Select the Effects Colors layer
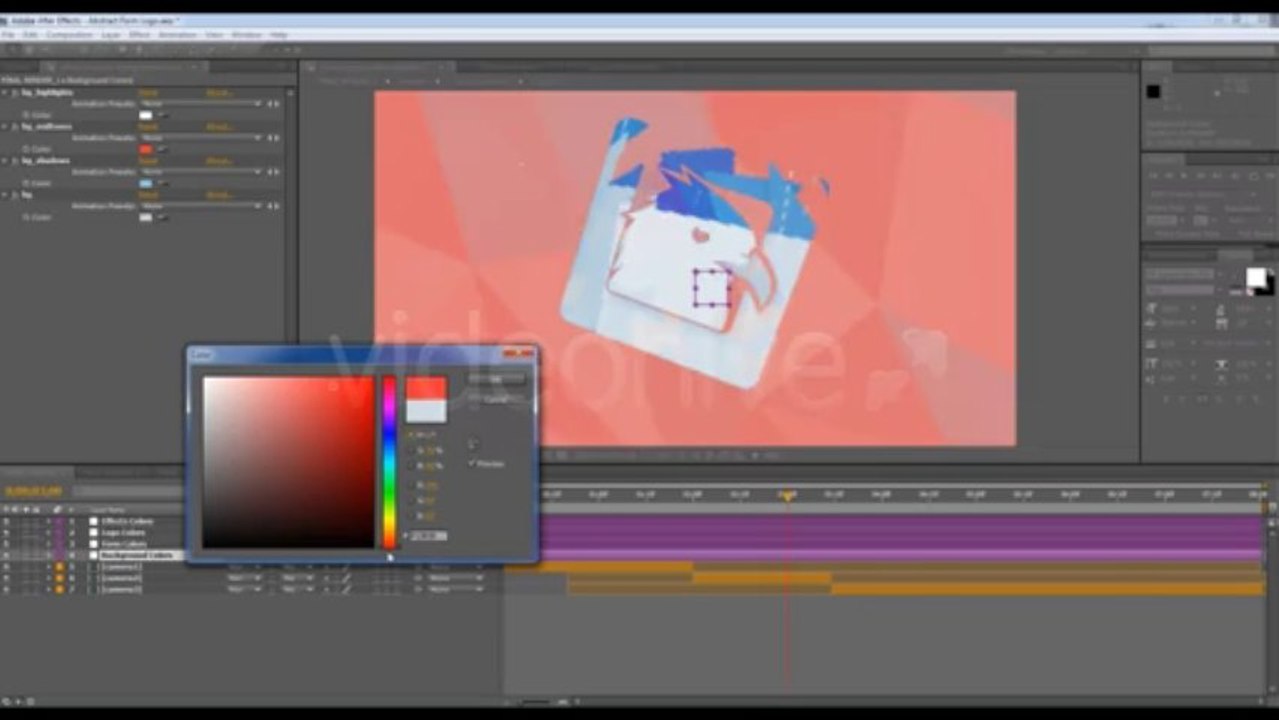Viewport: 1279px width, 720px height. [x=127, y=522]
